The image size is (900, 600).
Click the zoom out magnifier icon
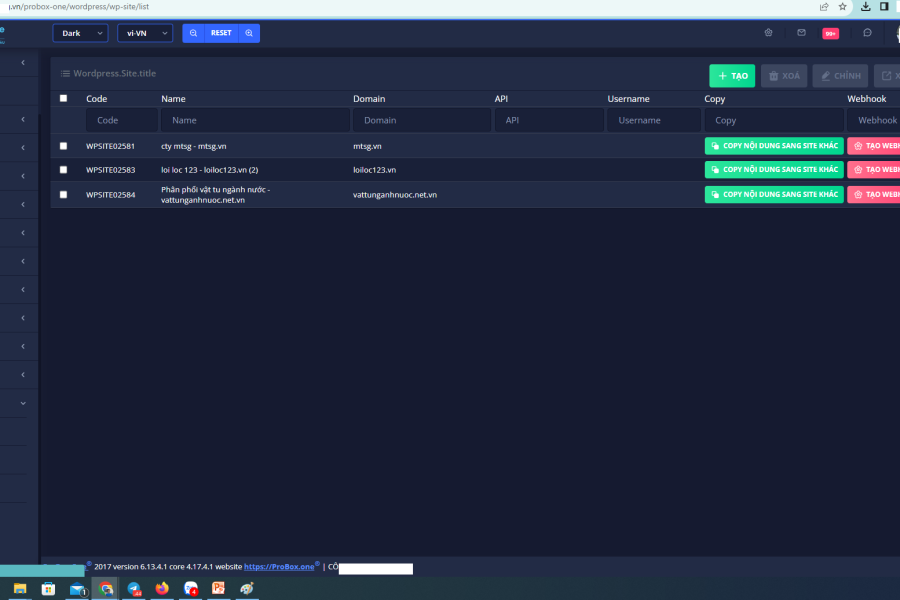click(x=193, y=33)
